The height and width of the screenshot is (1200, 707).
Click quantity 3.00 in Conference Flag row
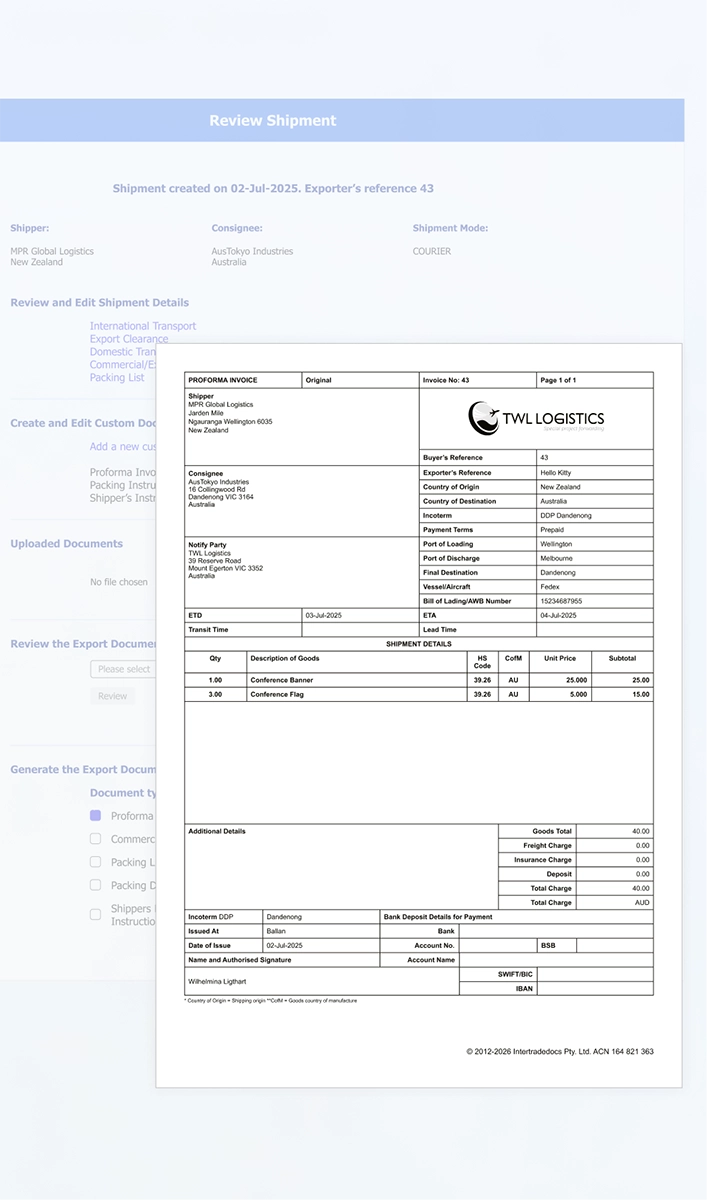(215, 694)
